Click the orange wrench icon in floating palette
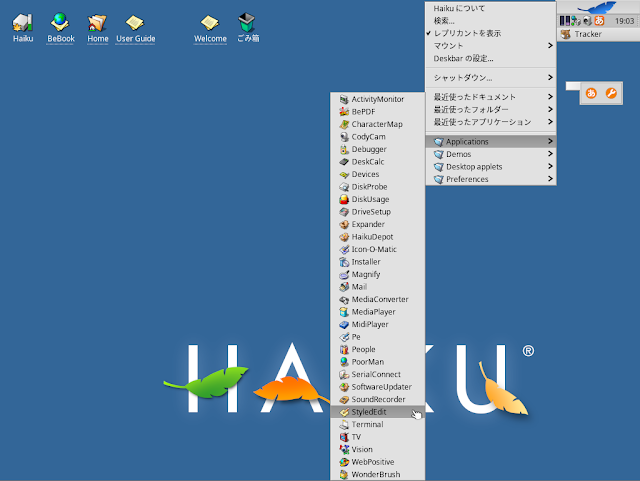Viewport: 640px width, 481px height. coord(611,93)
